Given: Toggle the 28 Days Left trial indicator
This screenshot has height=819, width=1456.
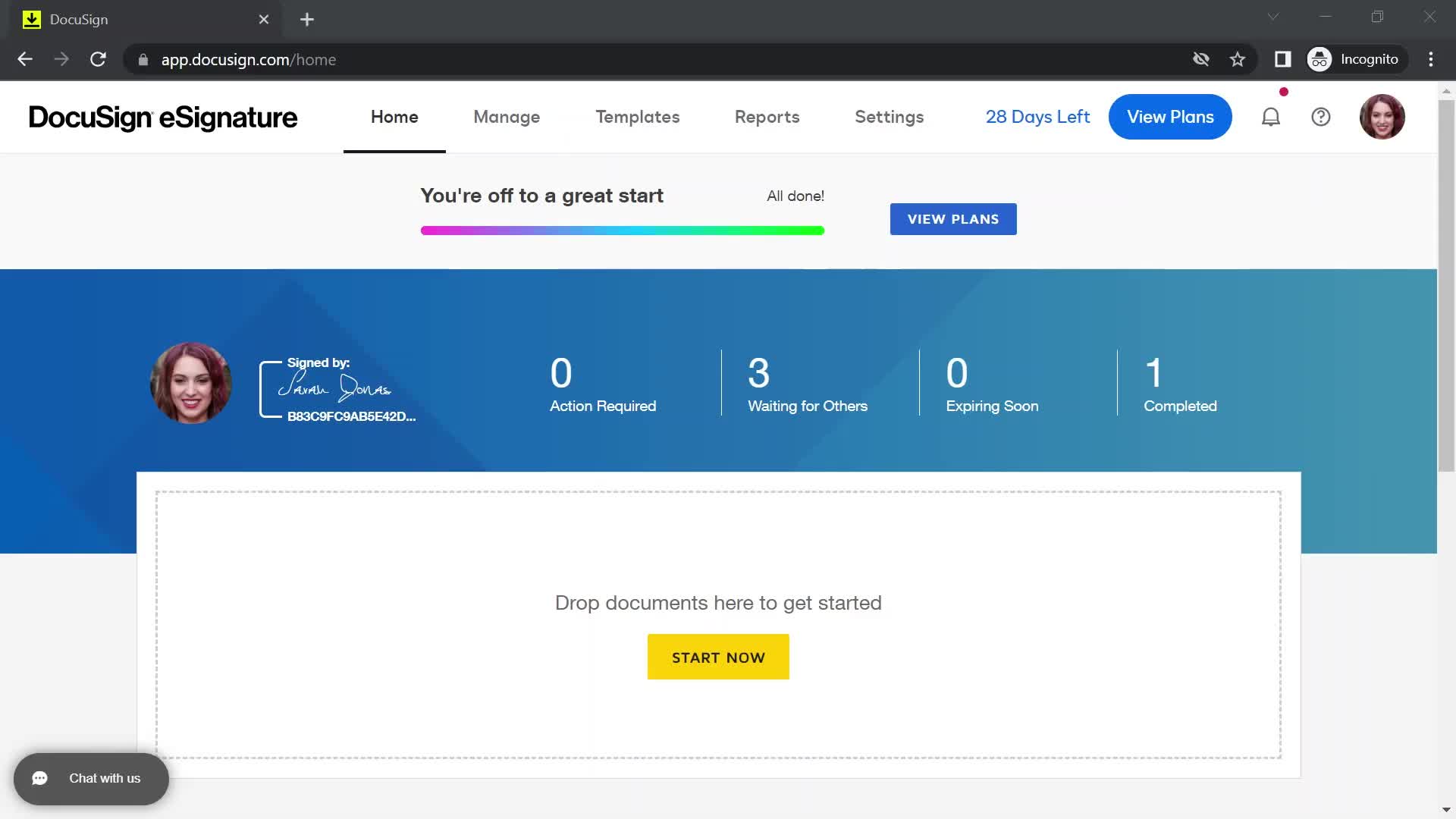Looking at the screenshot, I should pyautogui.click(x=1038, y=117).
